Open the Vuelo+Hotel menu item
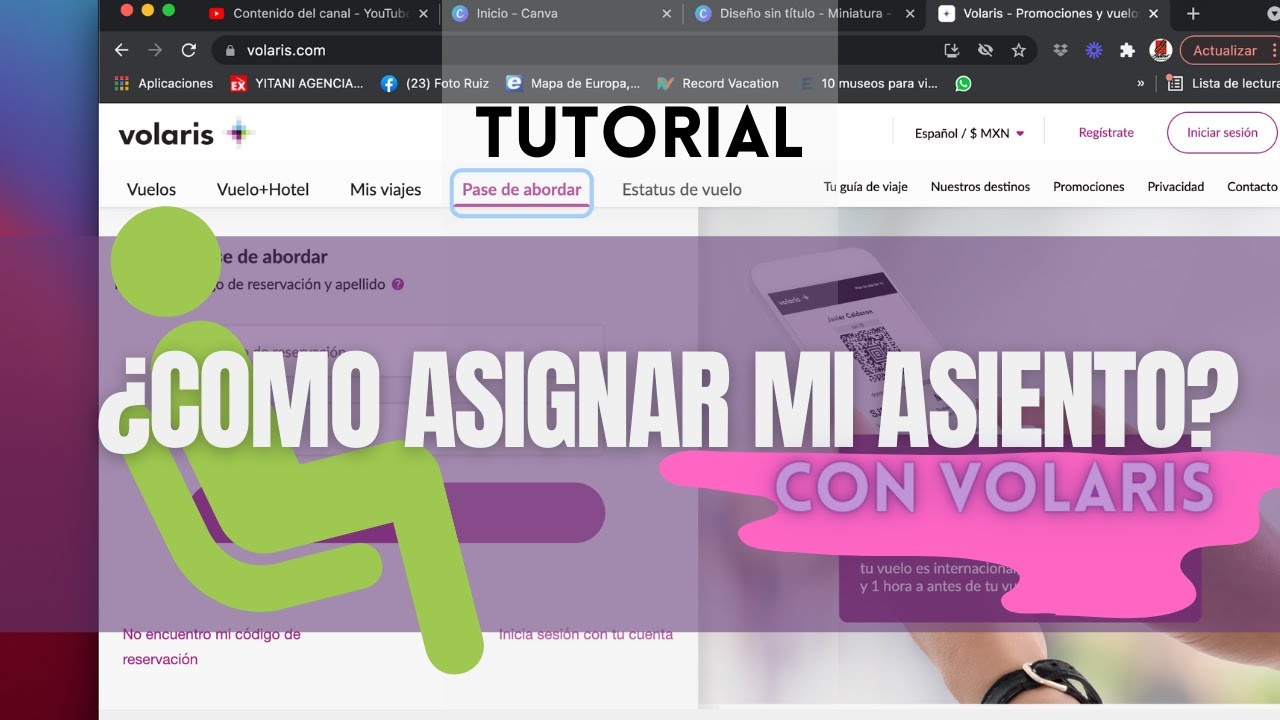This screenshot has width=1280, height=720. [x=263, y=189]
